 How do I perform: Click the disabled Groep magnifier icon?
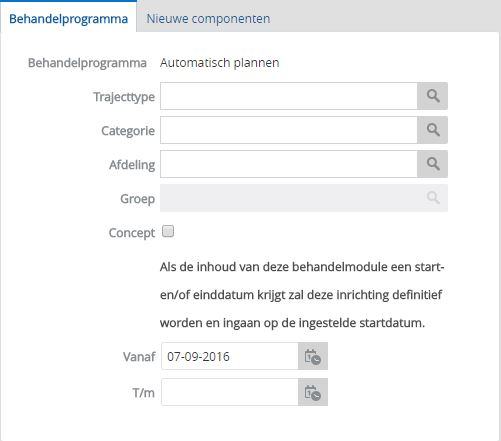click(432, 198)
